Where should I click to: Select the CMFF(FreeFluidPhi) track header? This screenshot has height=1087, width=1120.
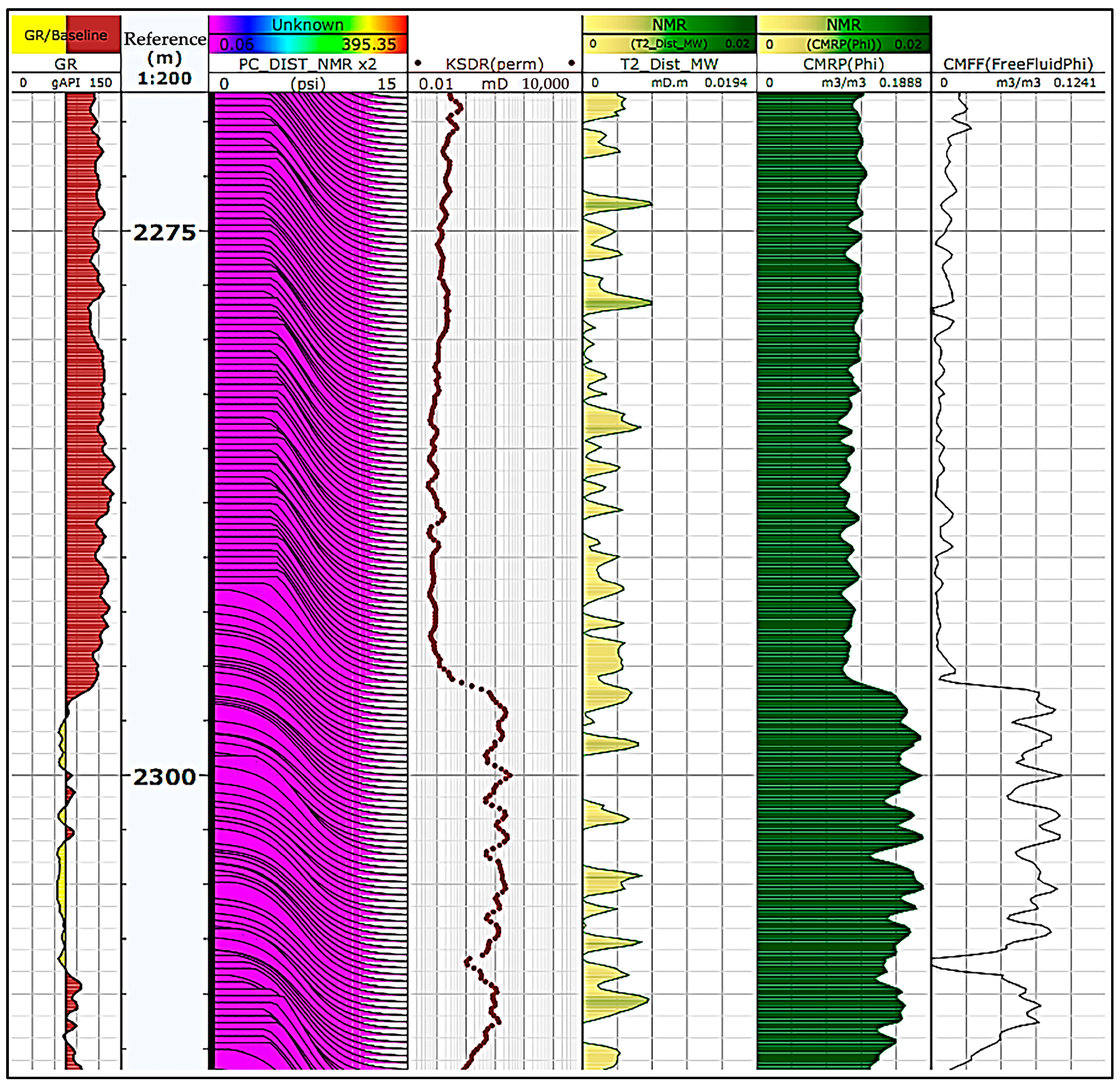1018,64
